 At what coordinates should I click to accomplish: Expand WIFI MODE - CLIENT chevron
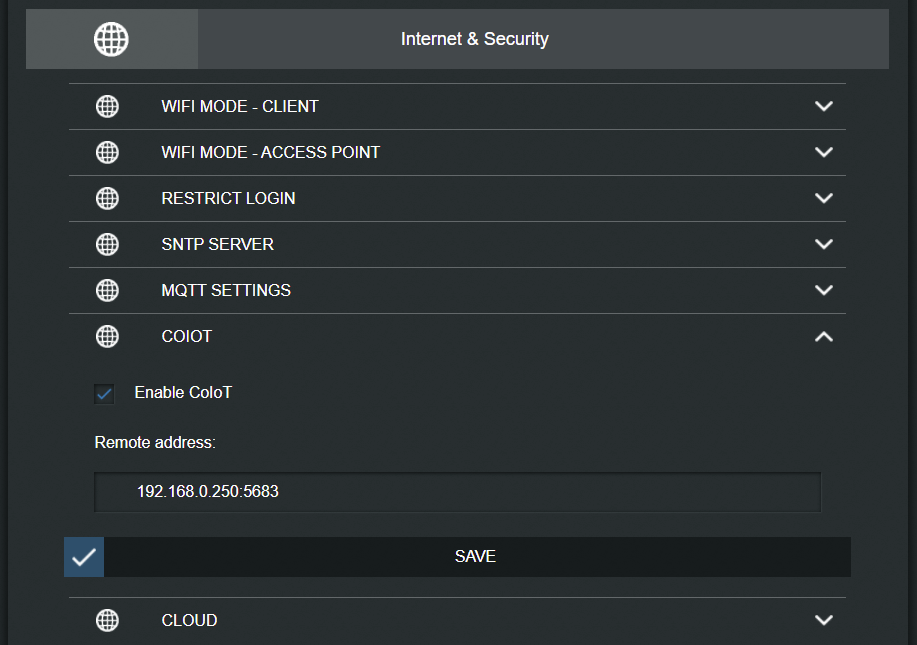coord(824,106)
